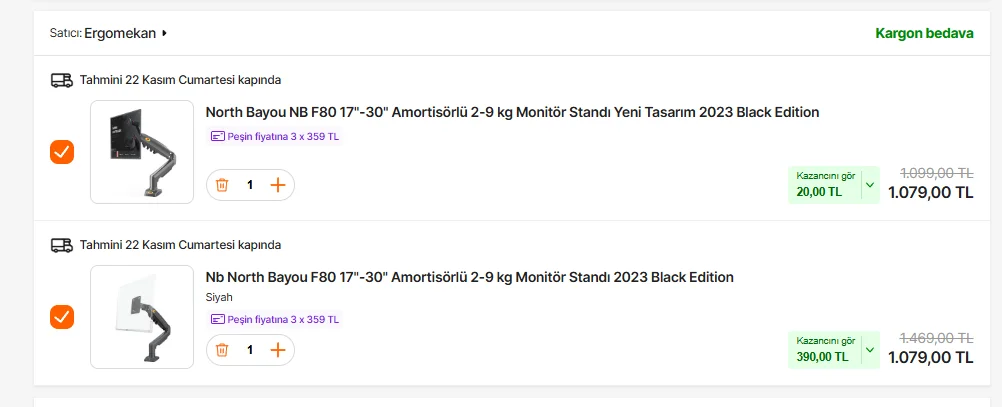Increase quantity of first monitor stand

[x=278, y=185]
